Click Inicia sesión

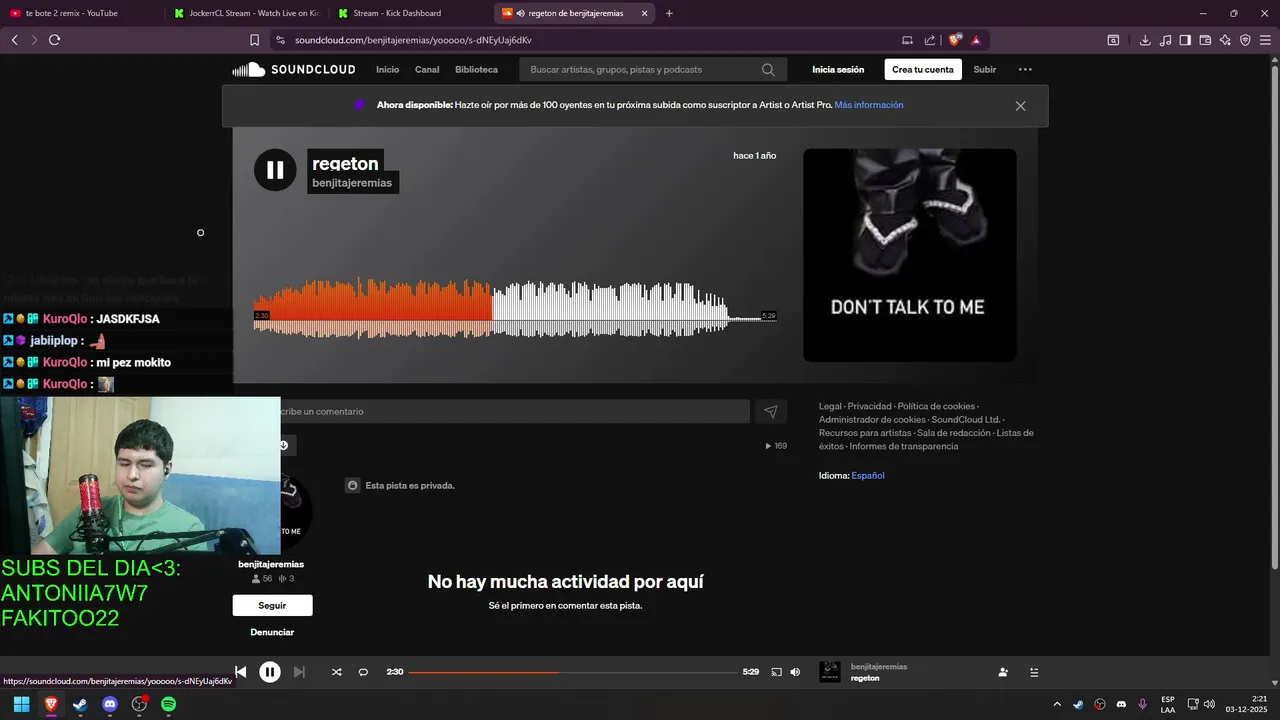click(838, 70)
